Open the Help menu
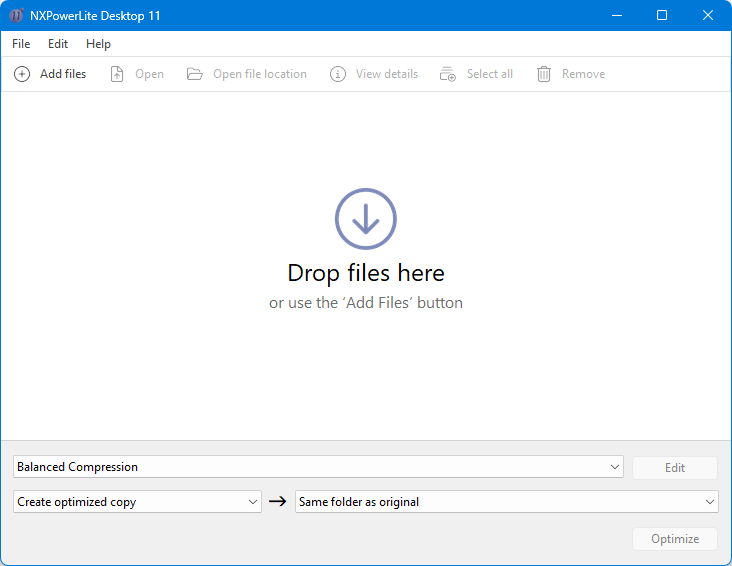This screenshot has width=732, height=566. click(98, 44)
